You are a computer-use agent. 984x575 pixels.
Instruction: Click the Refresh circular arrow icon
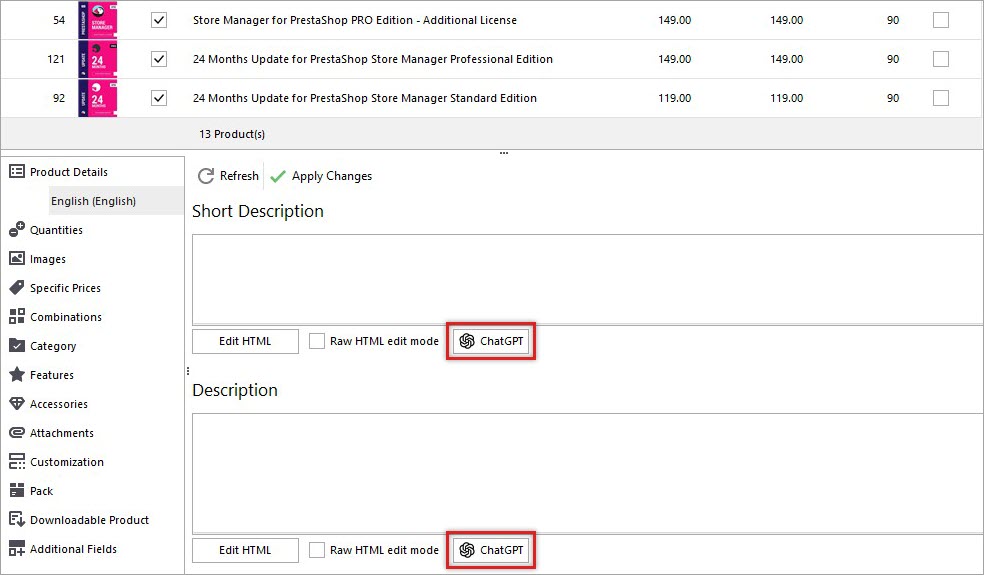click(206, 176)
